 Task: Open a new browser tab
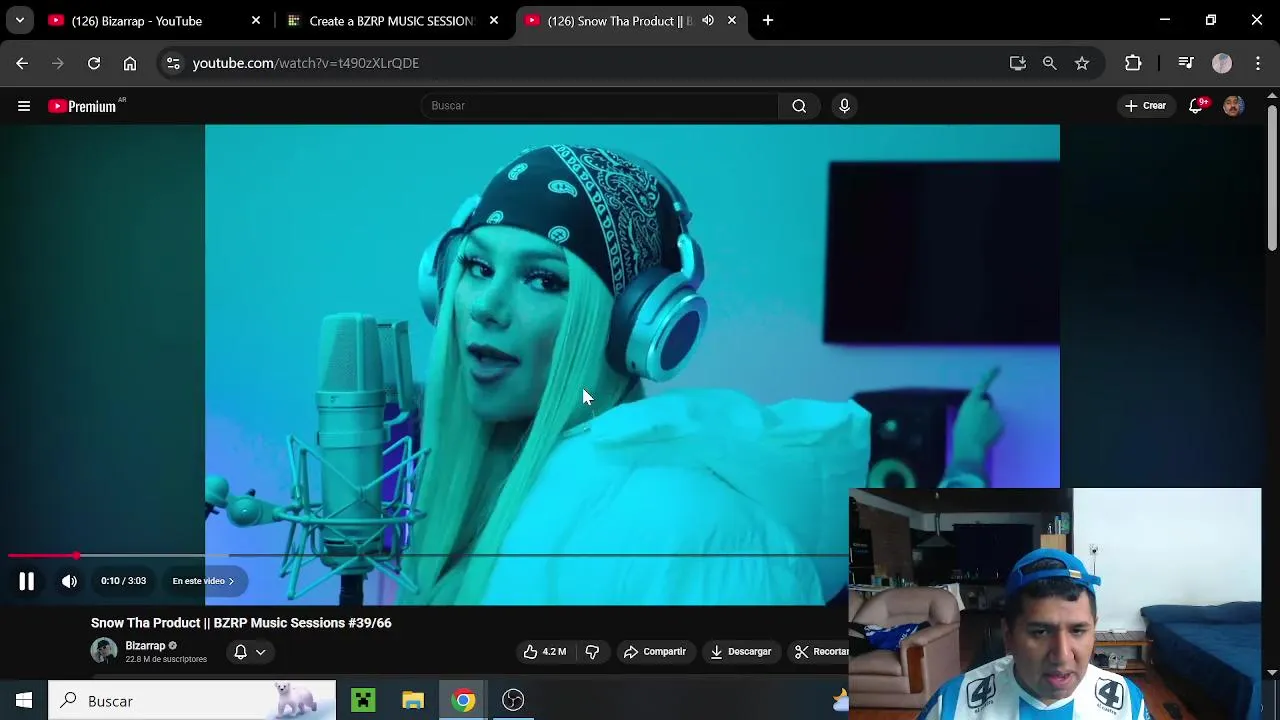pos(768,20)
